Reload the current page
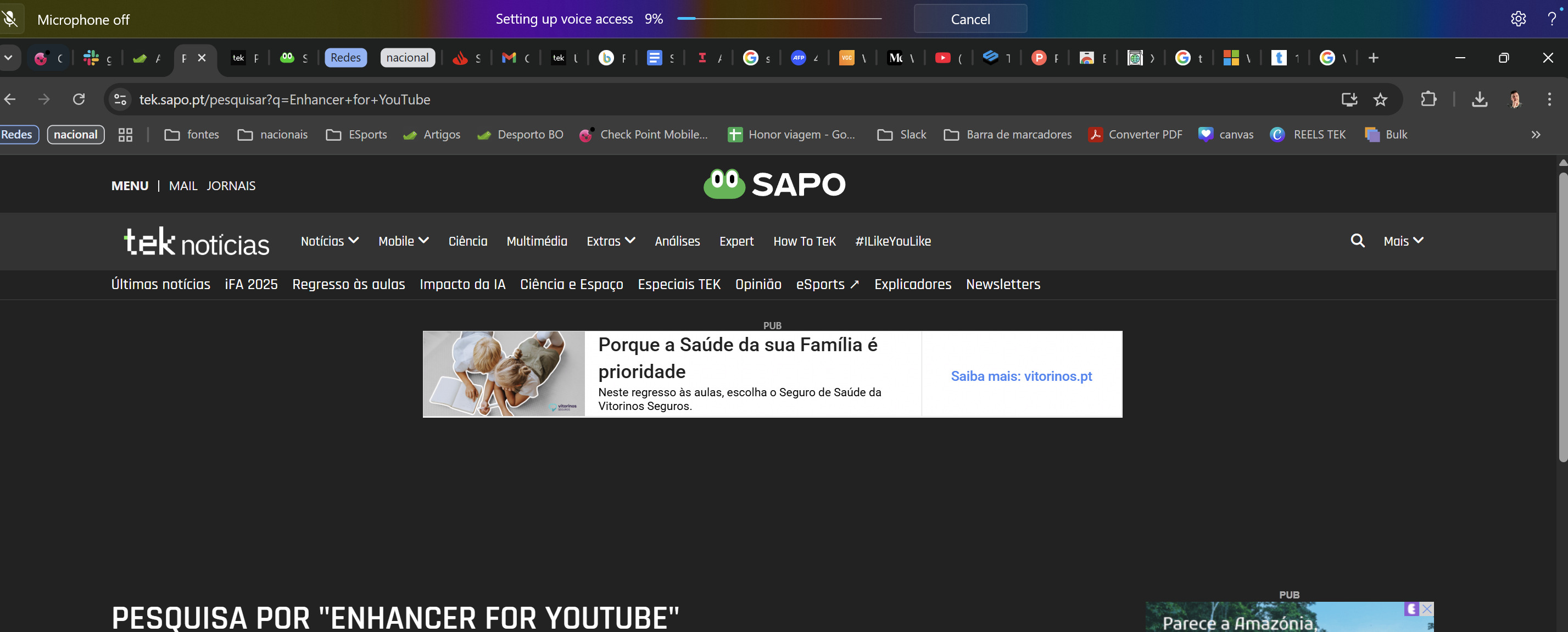 (79, 99)
